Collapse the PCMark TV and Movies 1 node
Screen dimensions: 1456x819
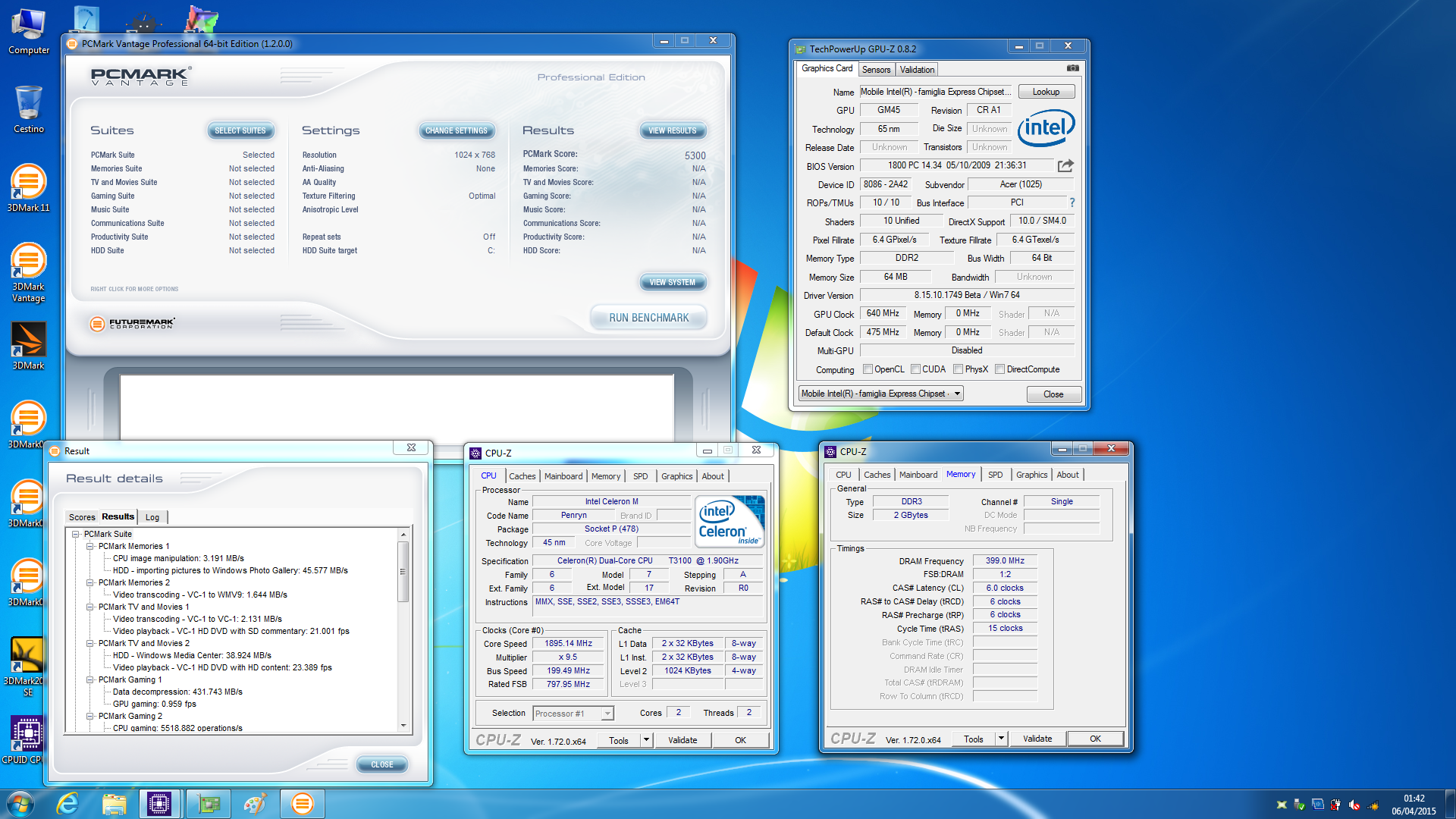tap(90, 607)
